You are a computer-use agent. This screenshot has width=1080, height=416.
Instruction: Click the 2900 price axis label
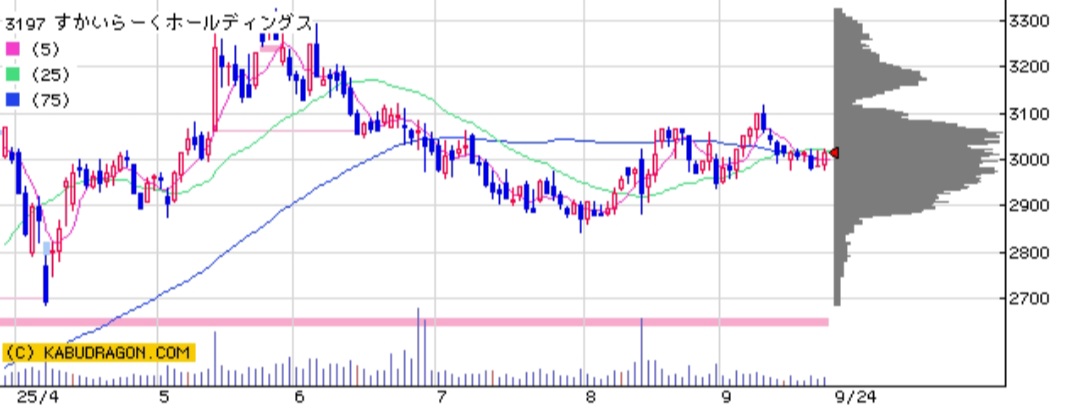(x=1028, y=205)
